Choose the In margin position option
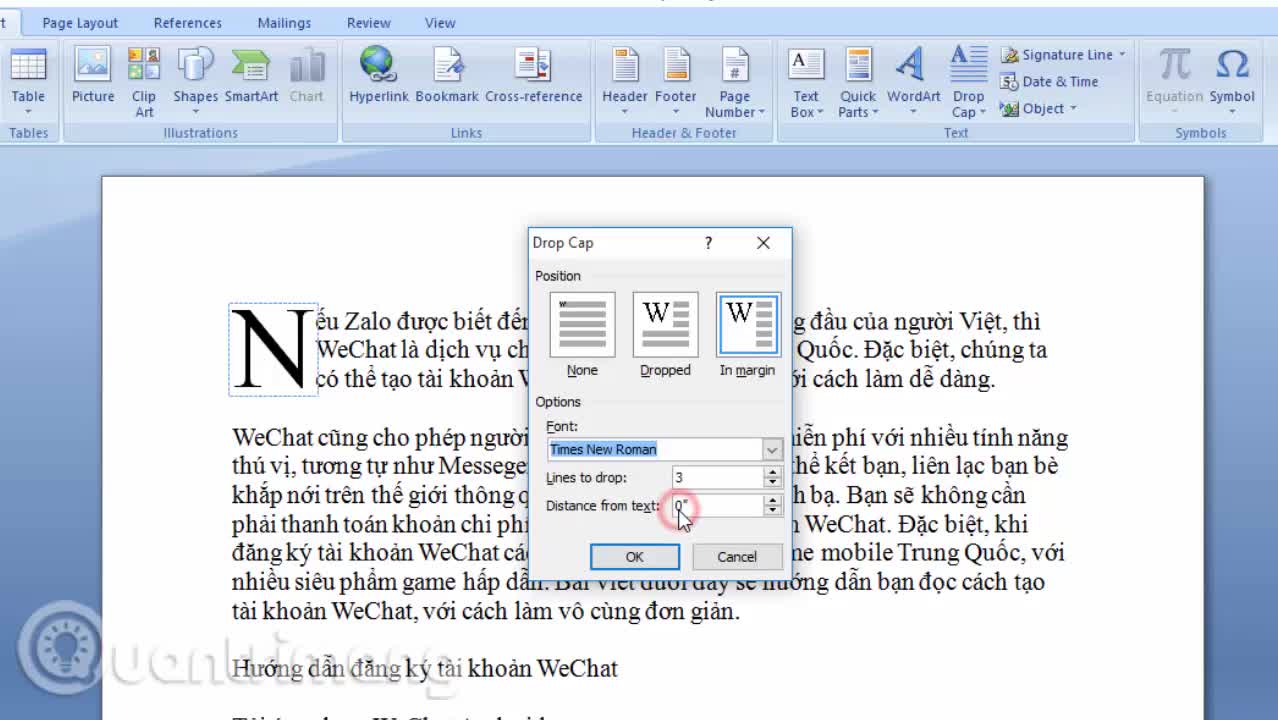Viewport: 1278px width, 720px height. point(747,335)
